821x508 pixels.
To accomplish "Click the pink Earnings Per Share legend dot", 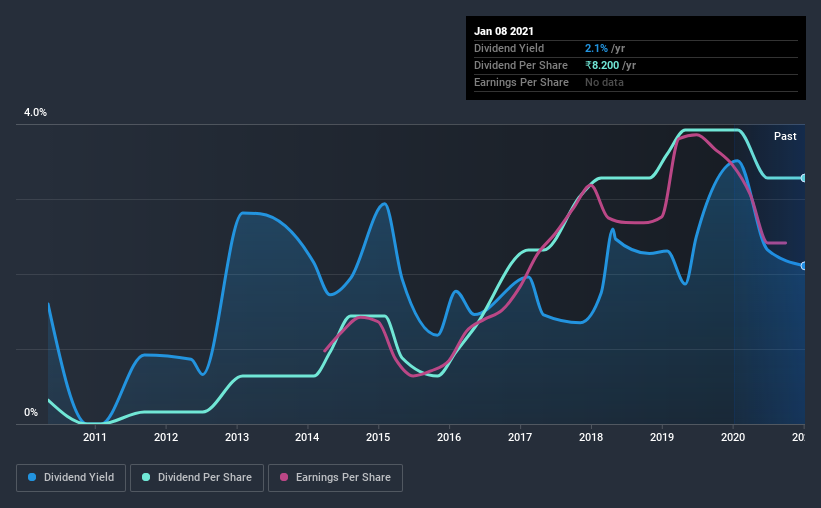I will (x=284, y=477).
